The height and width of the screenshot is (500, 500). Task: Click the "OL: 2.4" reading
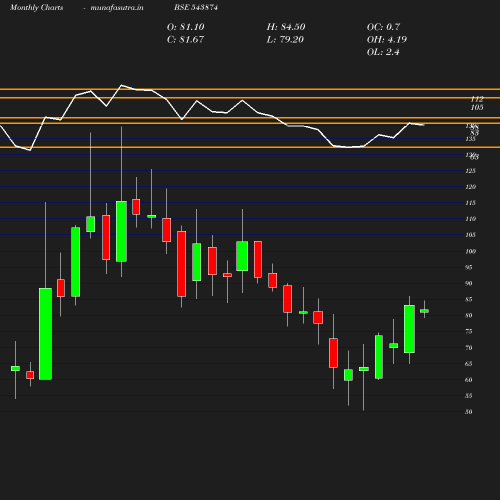(383, 52)
